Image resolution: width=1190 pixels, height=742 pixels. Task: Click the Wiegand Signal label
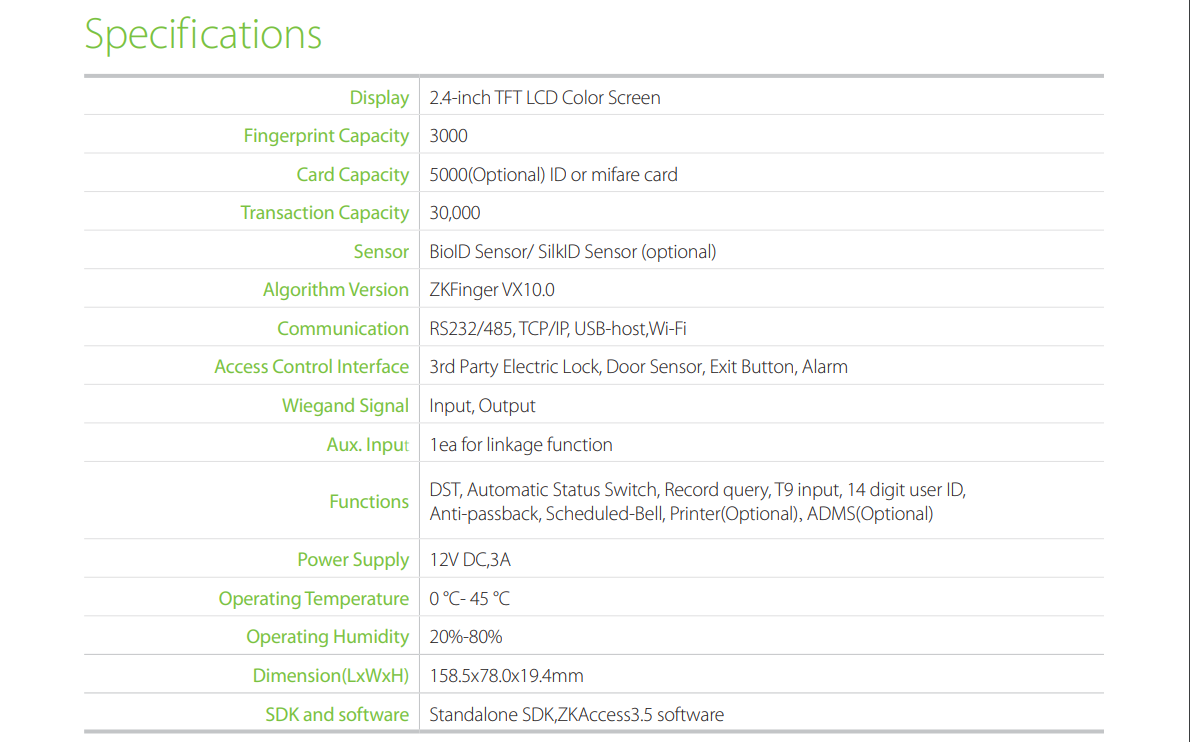coord(345,406)
